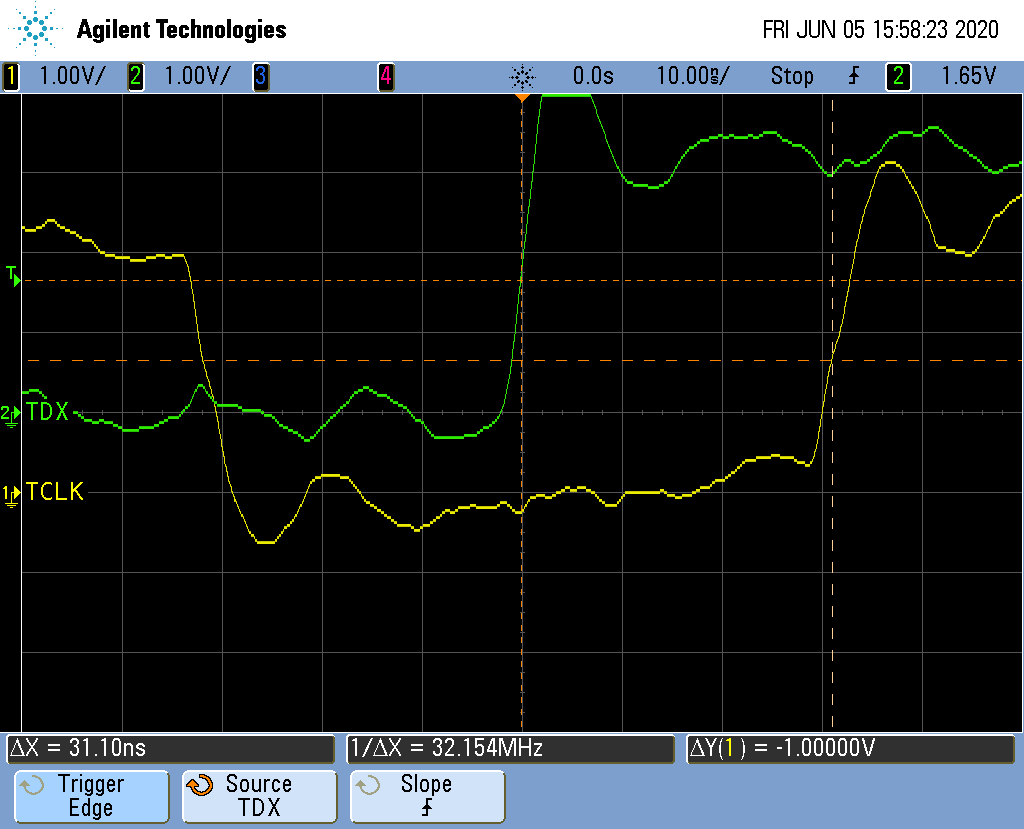The width and height of the screenshot is (1024, 829).
Task: Click the 10.00 ns timebase setting
Action: pyautogui.click(x=692, y=76)
